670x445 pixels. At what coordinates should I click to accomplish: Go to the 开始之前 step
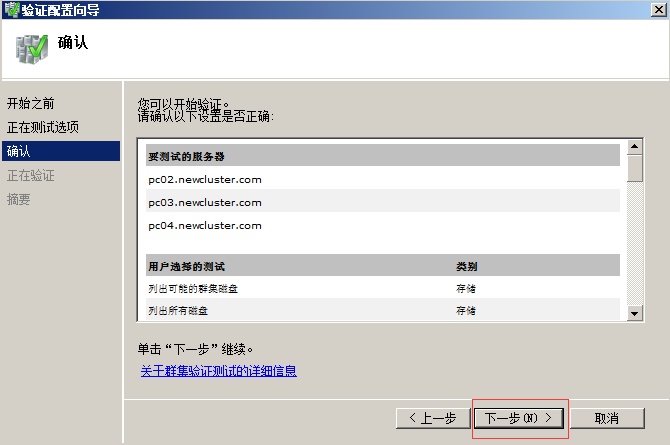click(x=30, y=103)
